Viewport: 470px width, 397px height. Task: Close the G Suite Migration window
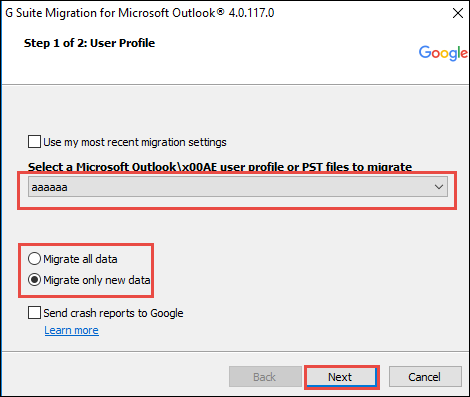458,13
